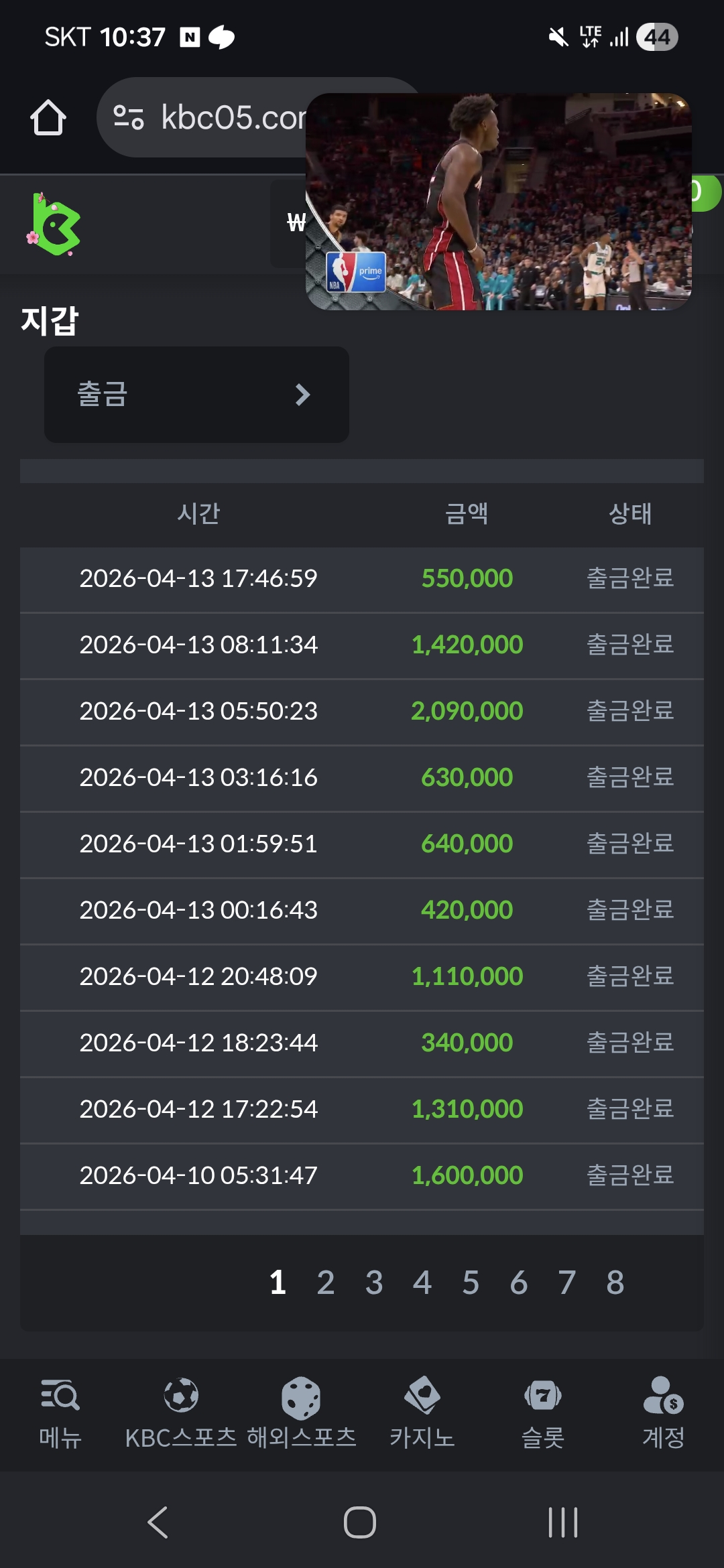Go to page 2 of withdrawals

[x=326, y=1283]
